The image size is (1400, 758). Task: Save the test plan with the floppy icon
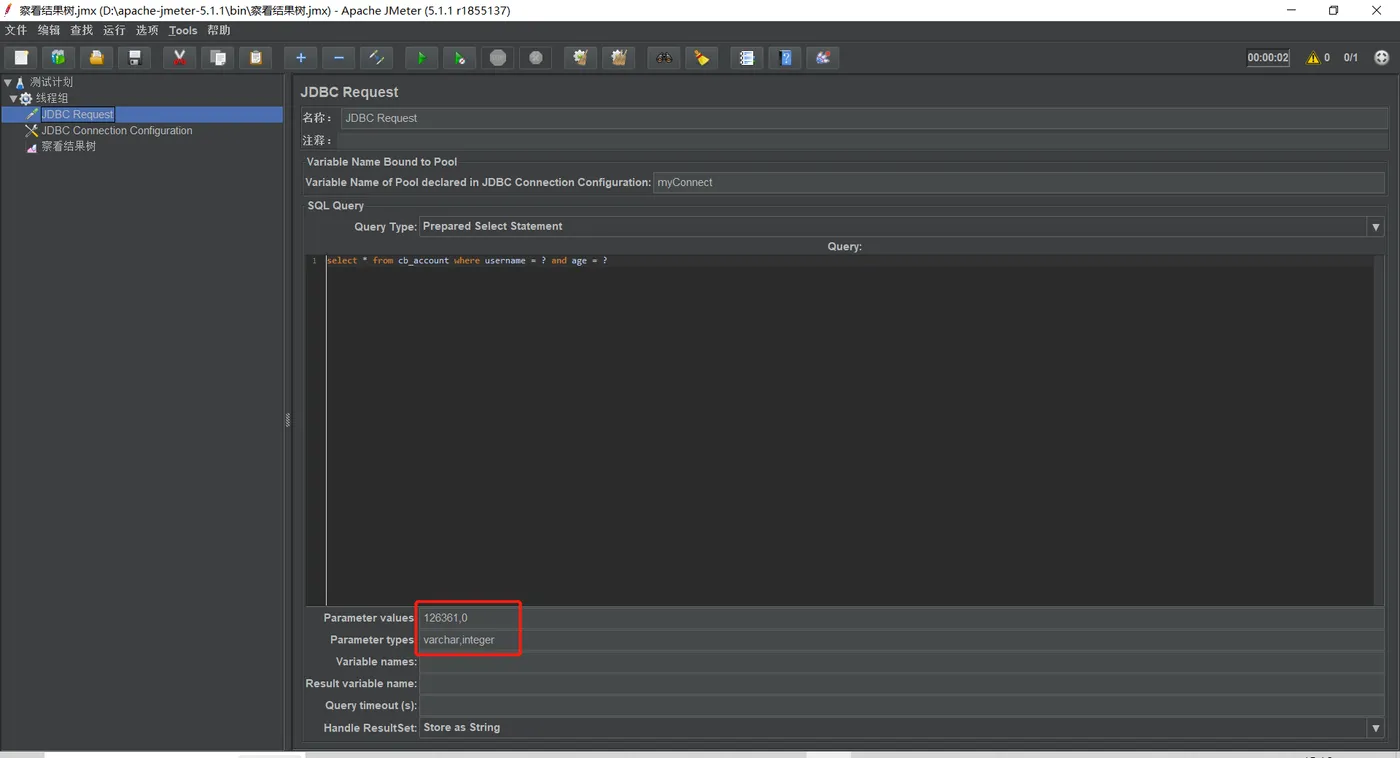pos(134,58)
